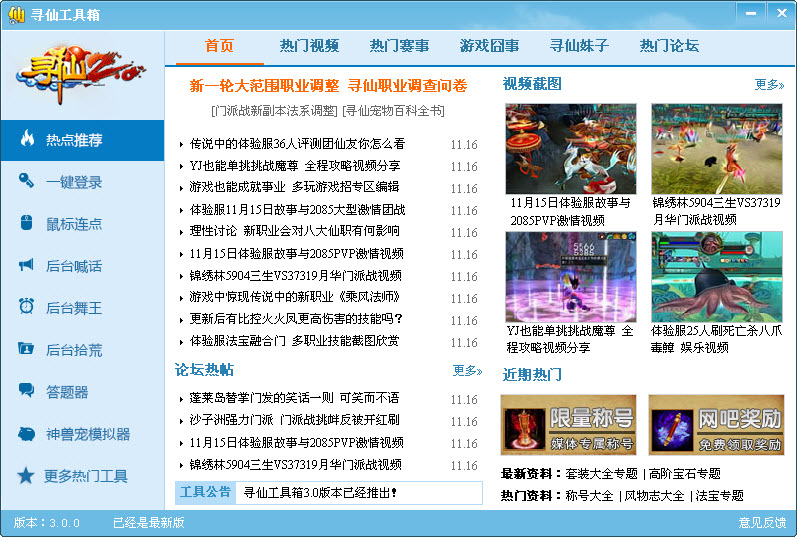This screenshot has width=797, height=537.
Task: Click the mouse icon for 鼠标连点
Action: click(x=26, y=222)
